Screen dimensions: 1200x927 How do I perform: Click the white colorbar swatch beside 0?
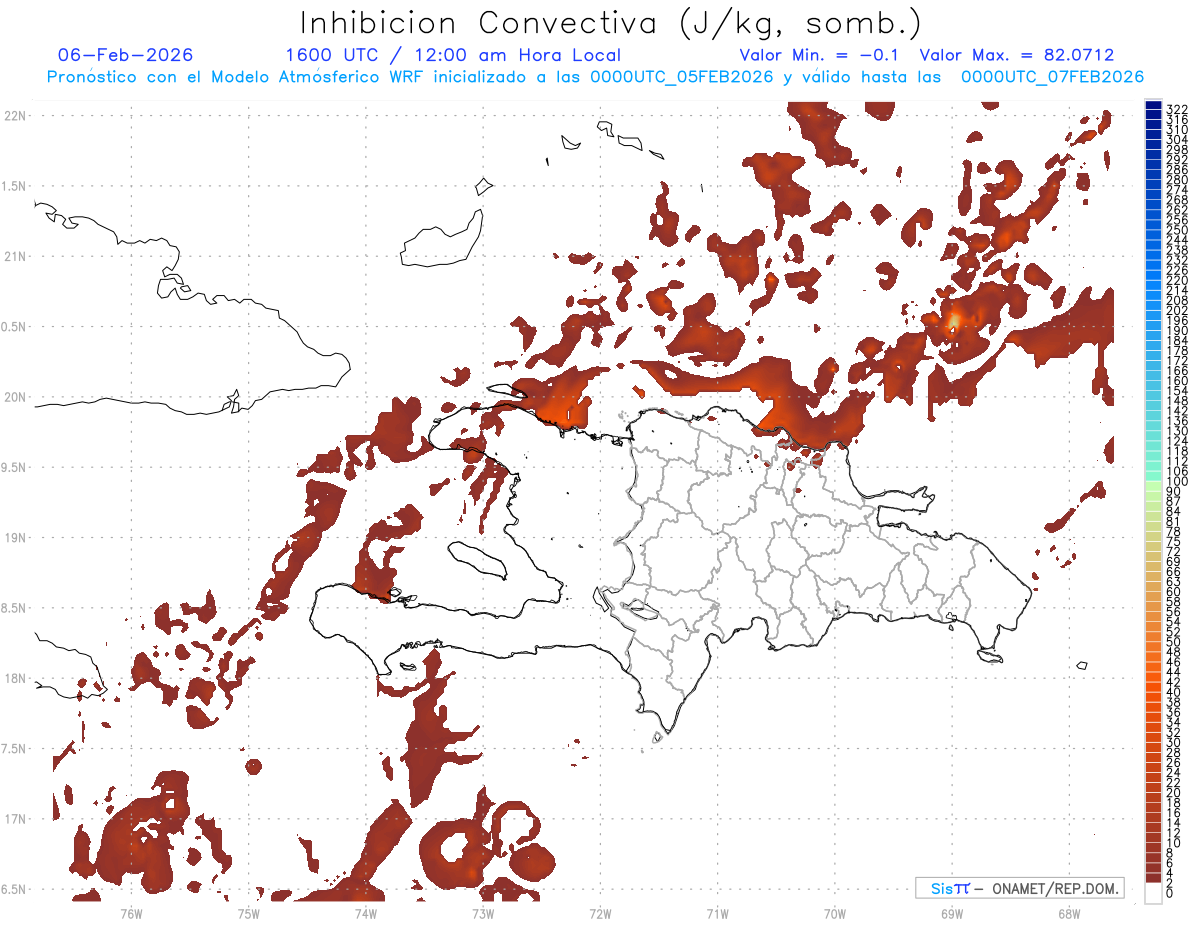pyautogui.click(x=1153, y=893)
